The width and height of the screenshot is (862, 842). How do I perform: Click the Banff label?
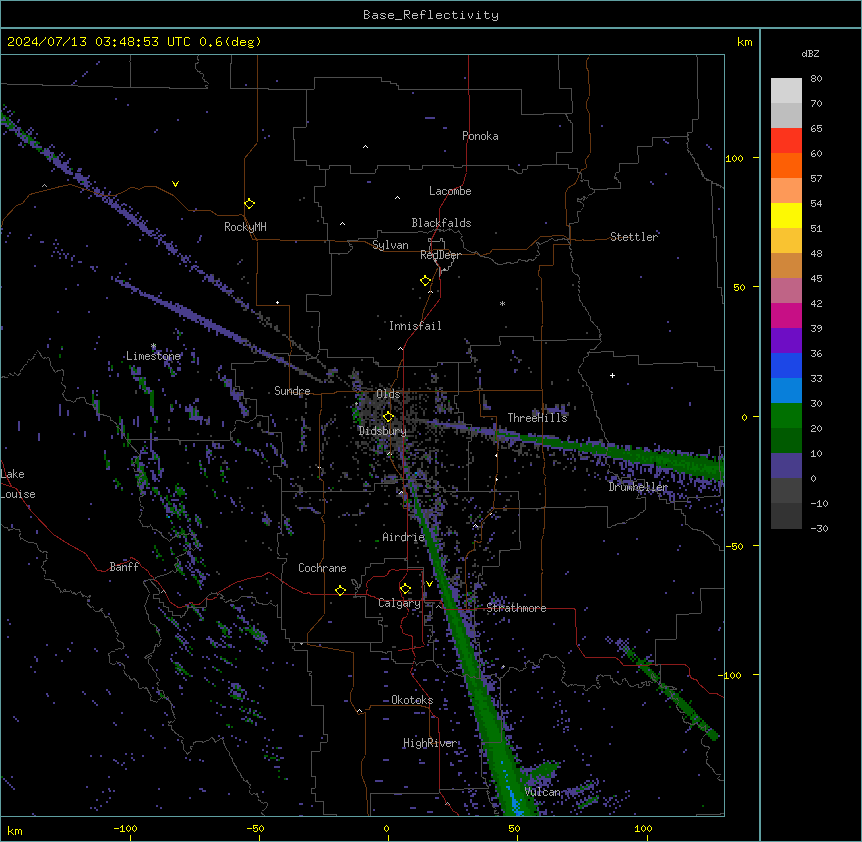(124, 567)
